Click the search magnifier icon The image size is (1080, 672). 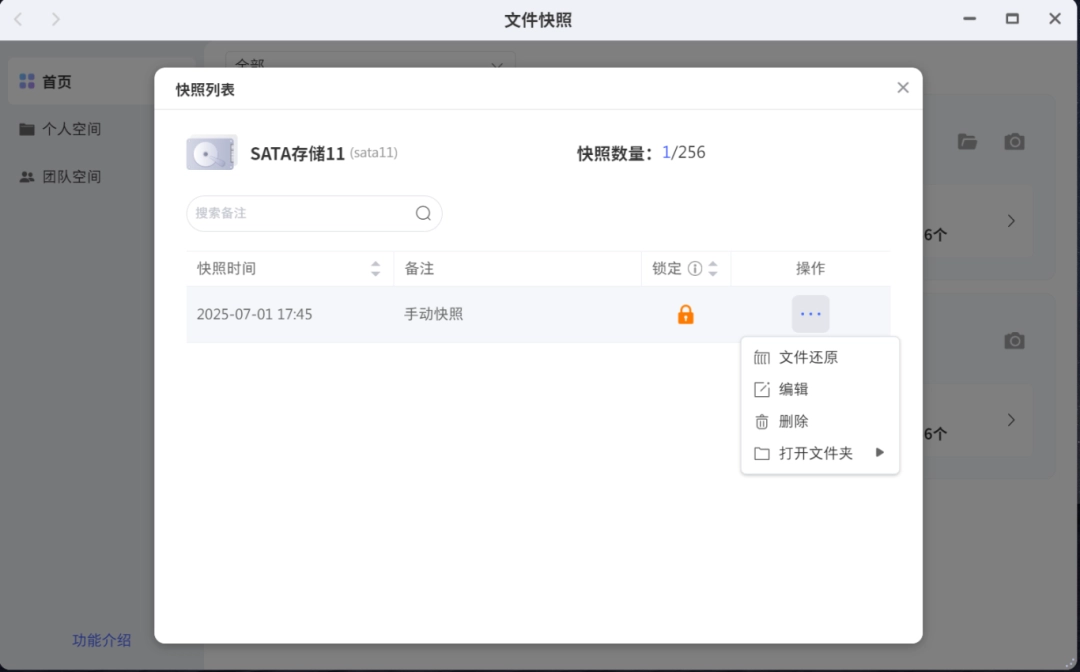(x=423, y=213)
